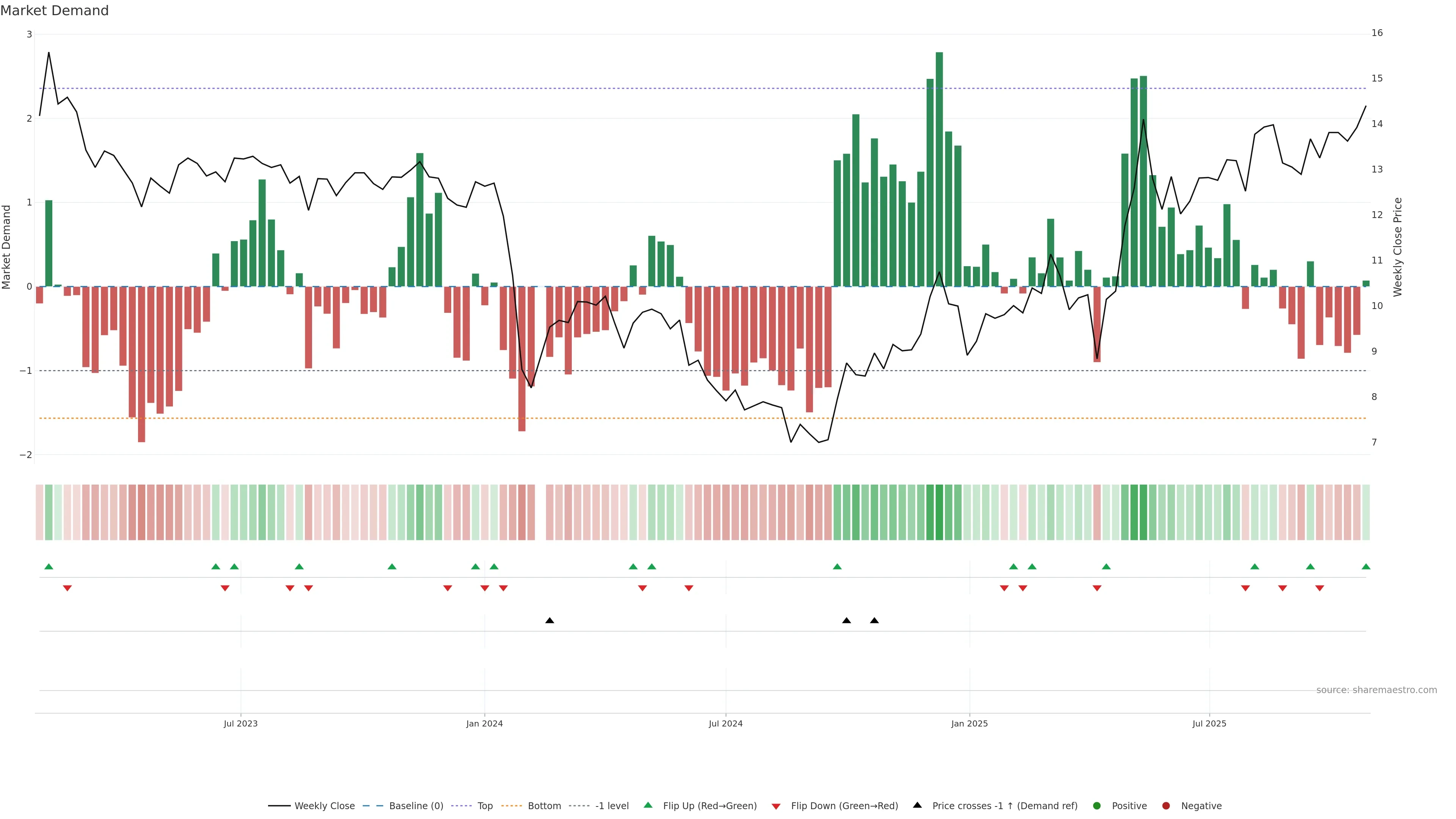The image size is (1456, 819).
Task: Click the black triangle Price crosses legend icon
Action: 917,805
